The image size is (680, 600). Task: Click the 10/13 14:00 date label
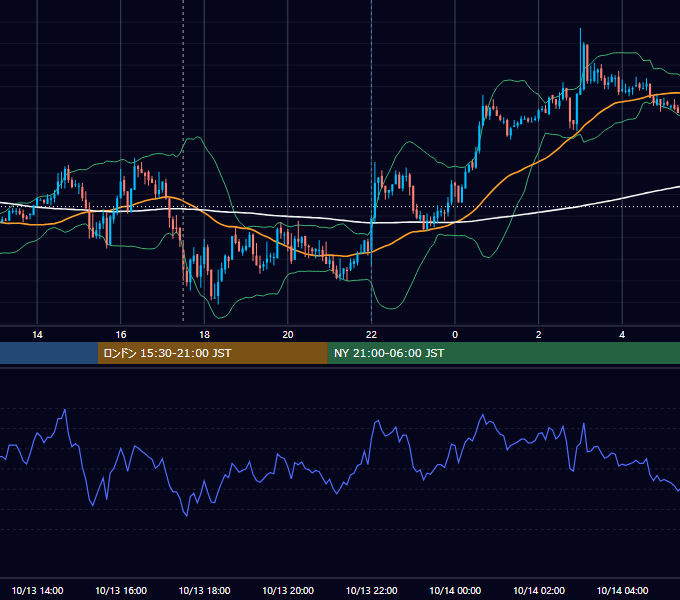pos(37,590)
